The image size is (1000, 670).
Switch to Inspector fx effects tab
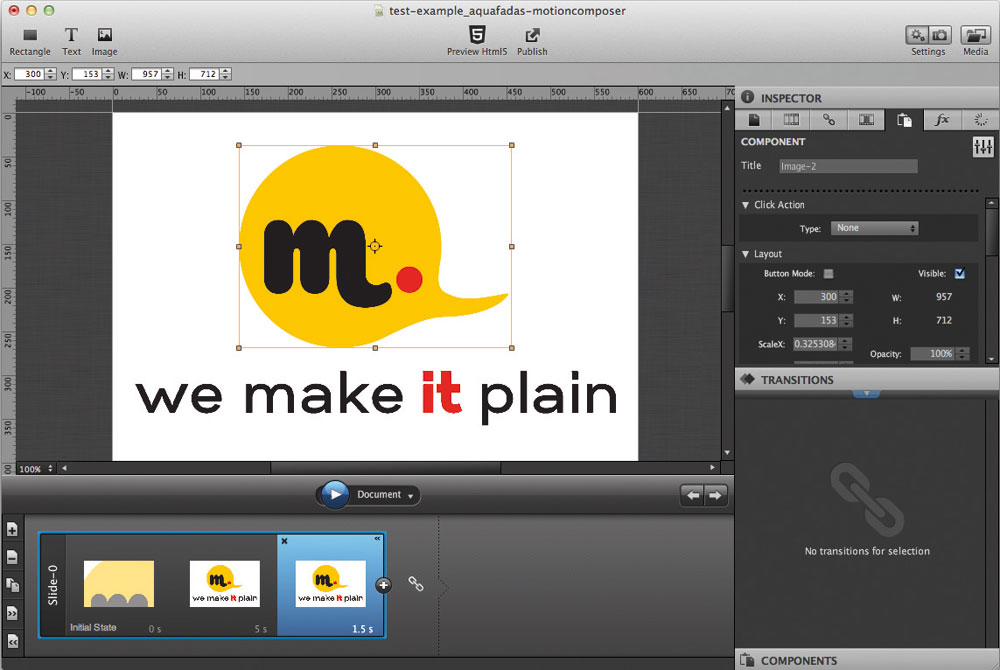(x=942, y=120)
